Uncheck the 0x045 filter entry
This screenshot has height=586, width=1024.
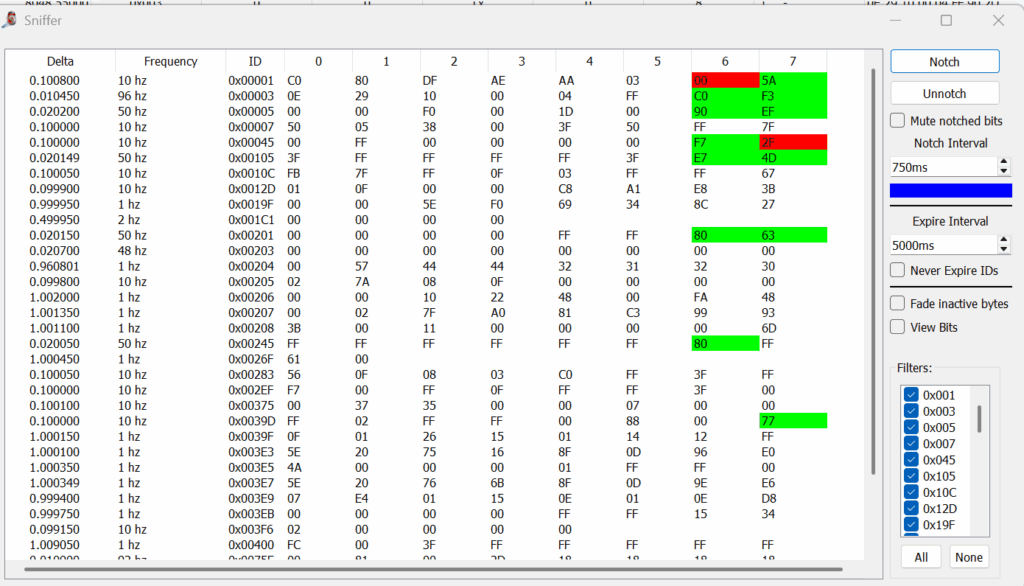pos(911,459)
